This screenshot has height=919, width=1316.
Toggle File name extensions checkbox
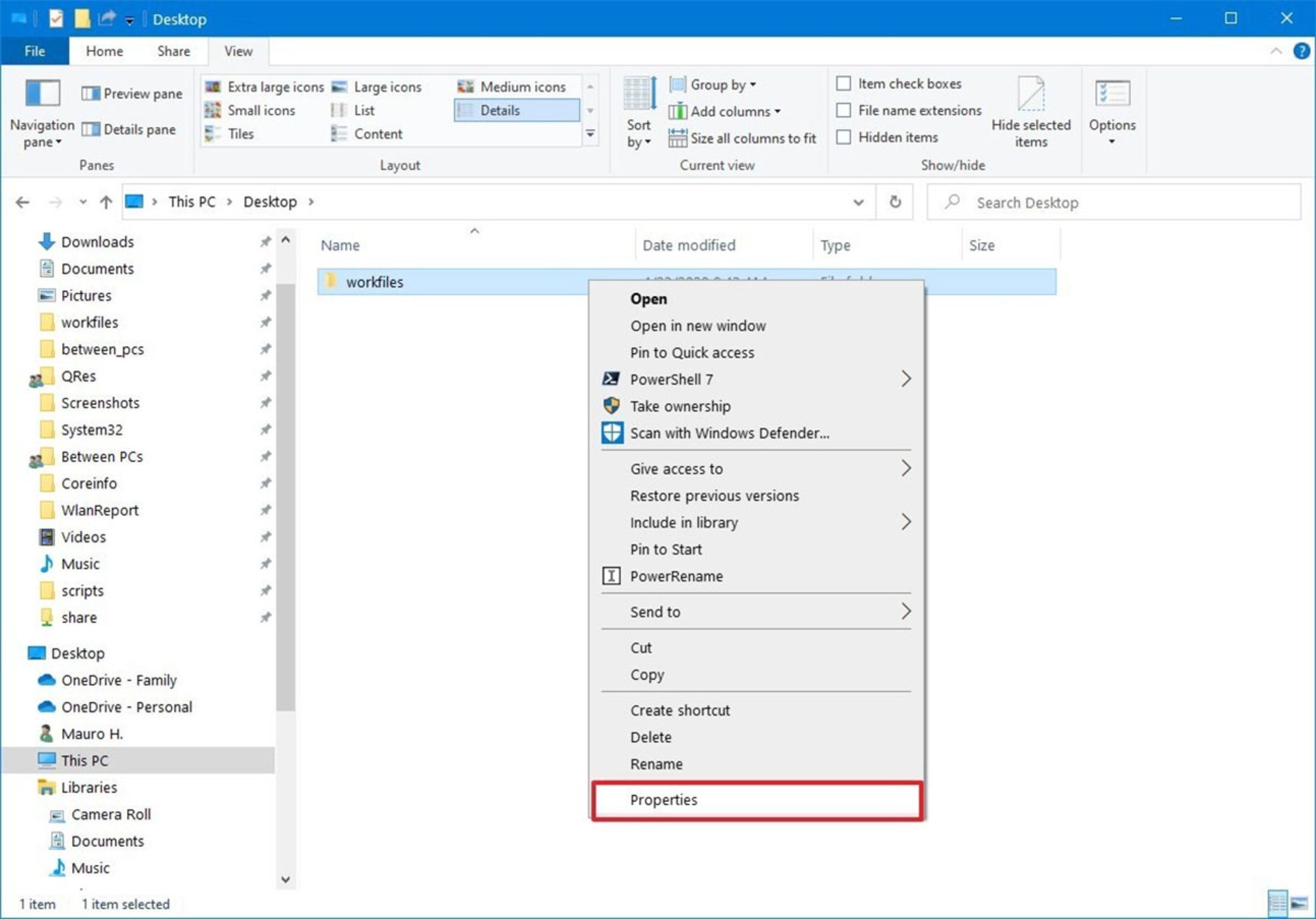(844, 110)
